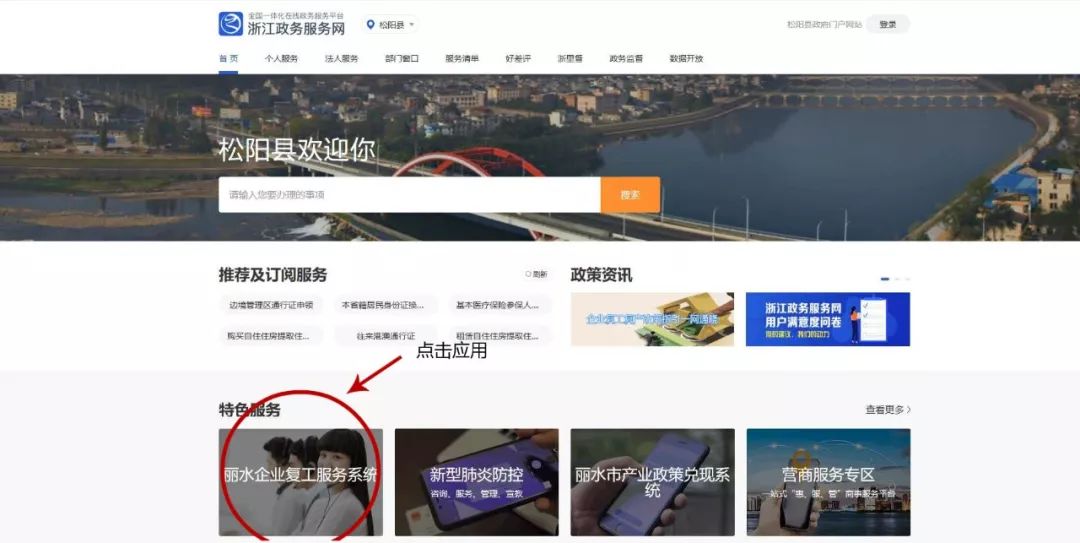Open the 政务监督 menu item
The image size is (1080, 543).
click(x=626, y=59)
